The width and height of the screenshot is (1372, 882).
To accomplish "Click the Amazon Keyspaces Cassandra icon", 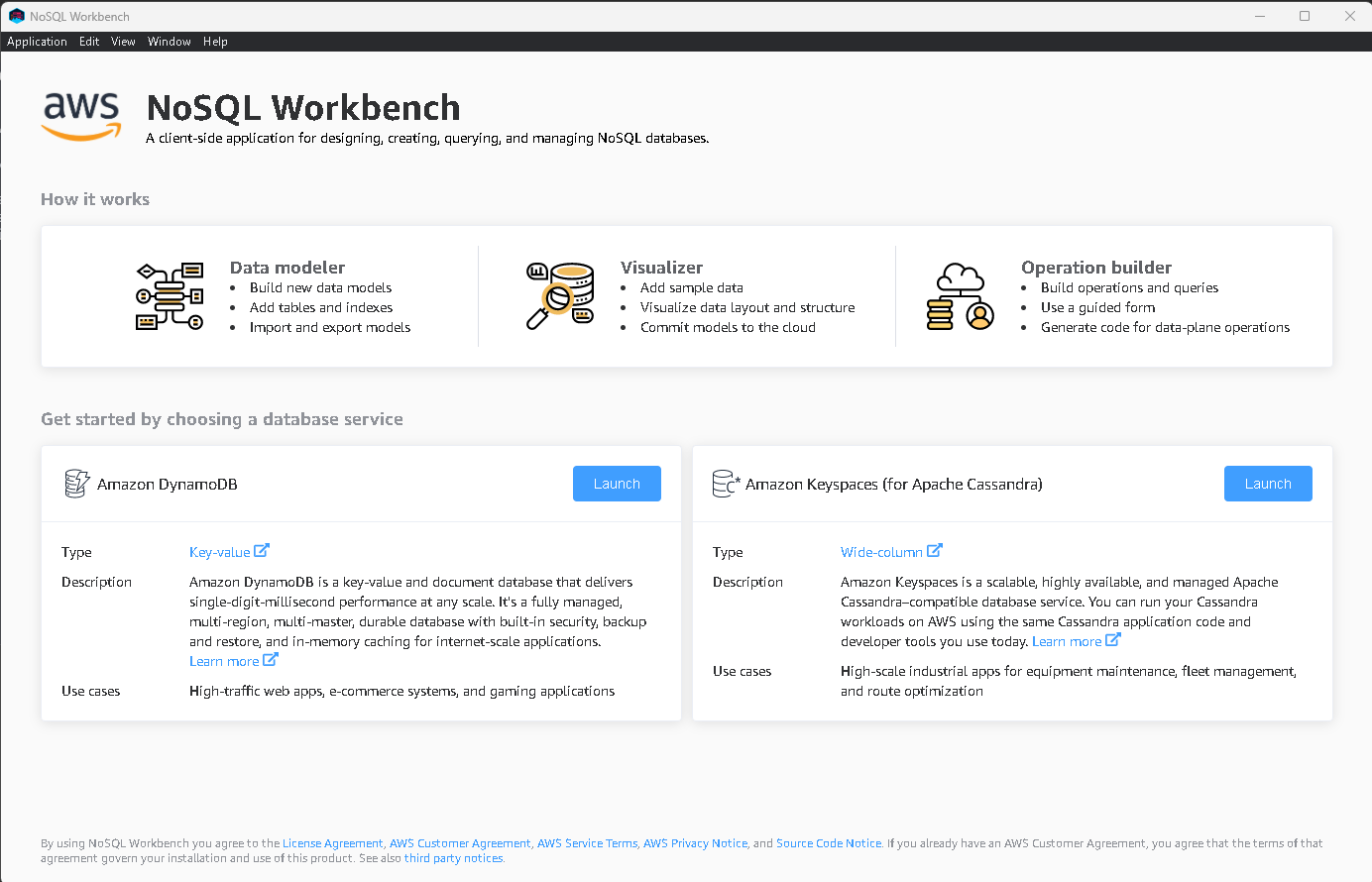I will point(726,484).
